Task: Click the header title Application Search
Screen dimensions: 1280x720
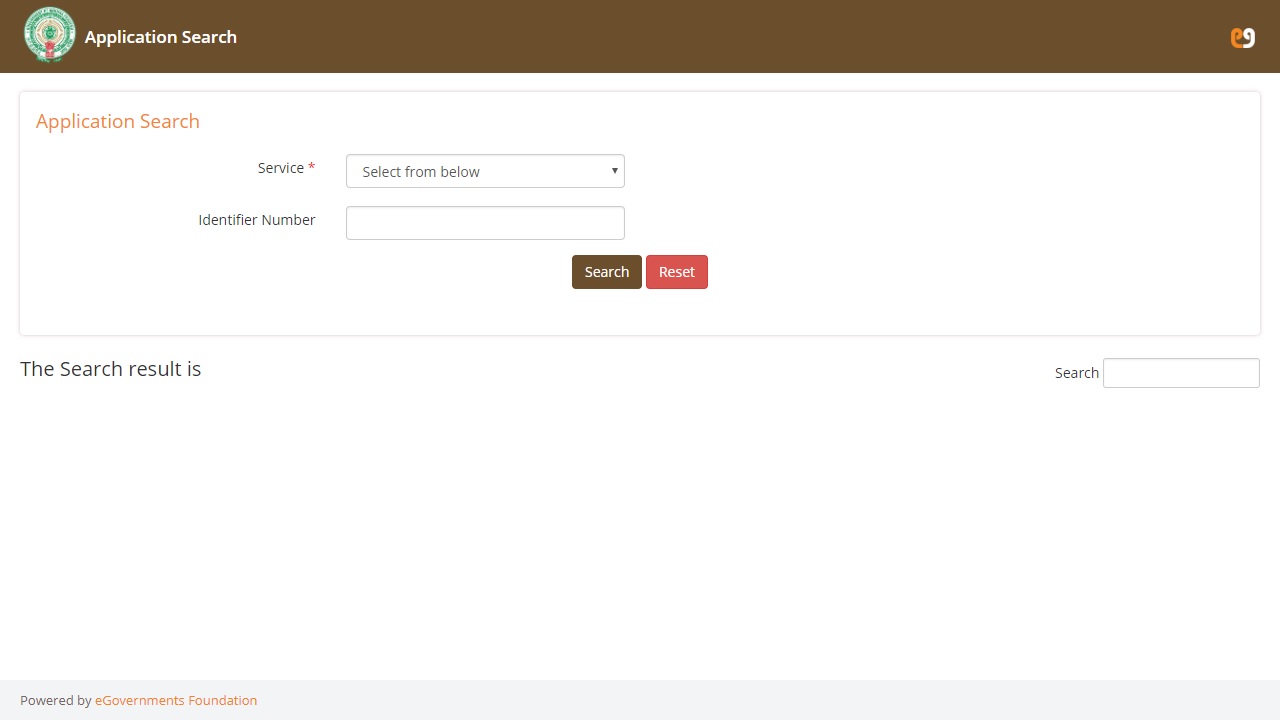Action: pyautogui.click(x=161, y=37)
